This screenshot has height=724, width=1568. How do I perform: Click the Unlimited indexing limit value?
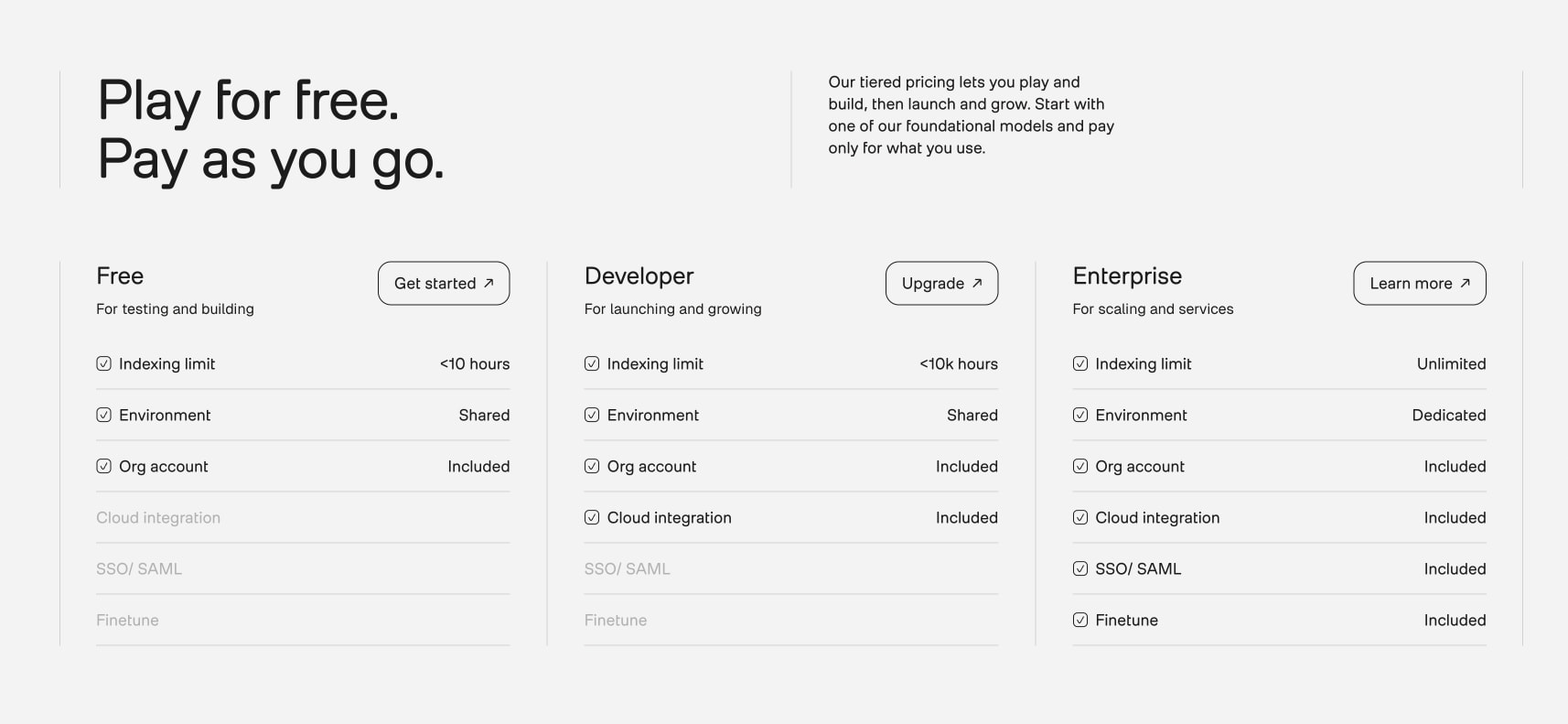click(x=1451, y=363)
